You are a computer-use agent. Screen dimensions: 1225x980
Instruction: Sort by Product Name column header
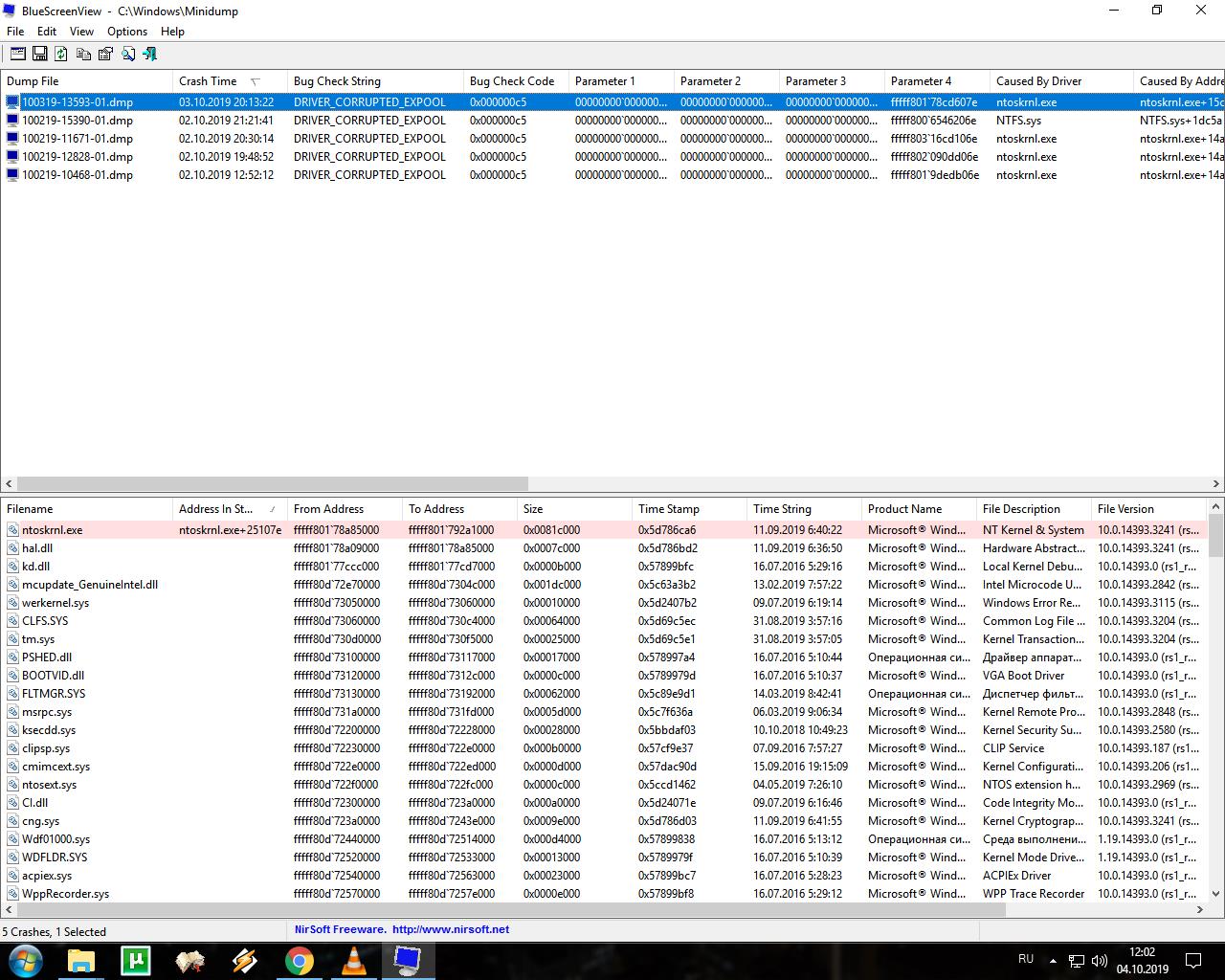point(919,509)
